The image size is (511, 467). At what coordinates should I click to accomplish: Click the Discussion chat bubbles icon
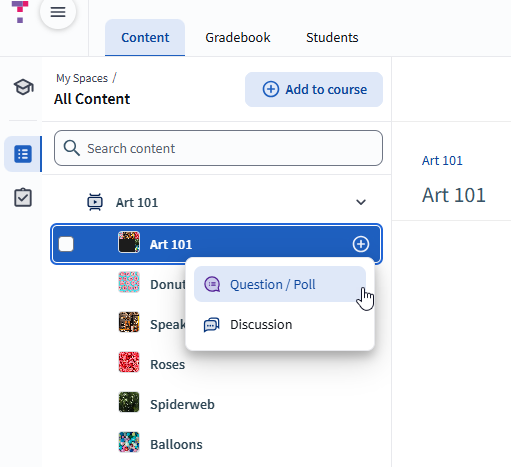[211, 324]
